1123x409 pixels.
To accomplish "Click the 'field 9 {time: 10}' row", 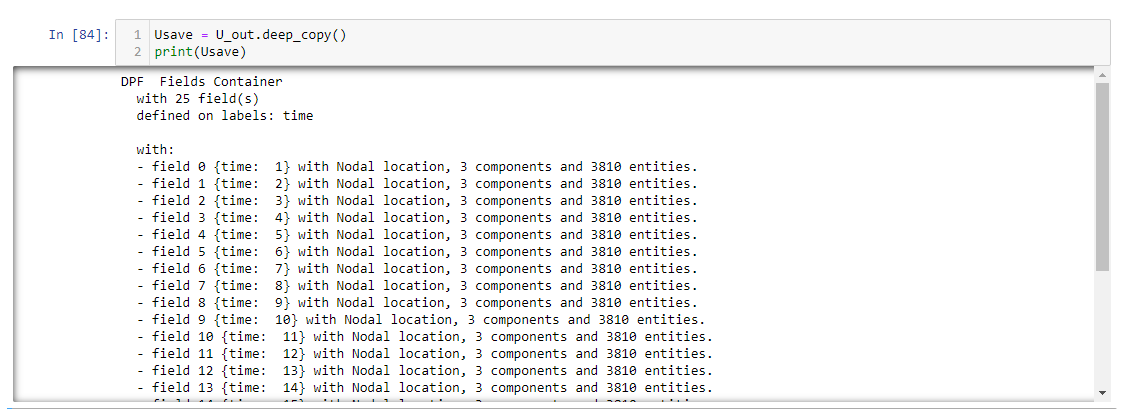I will point(420,319).
